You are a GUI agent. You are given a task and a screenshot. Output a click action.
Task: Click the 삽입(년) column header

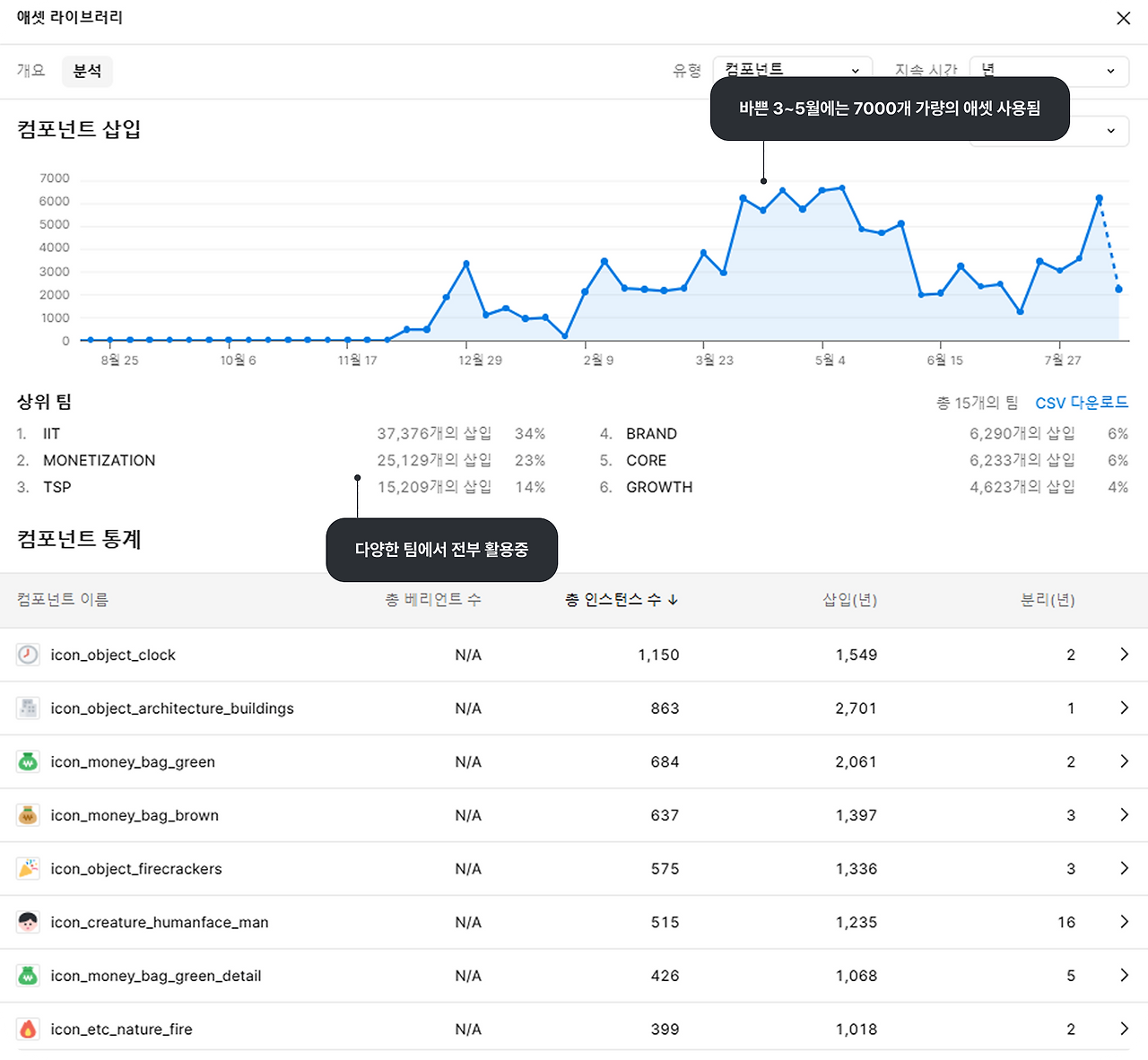(x=849, y=600)
